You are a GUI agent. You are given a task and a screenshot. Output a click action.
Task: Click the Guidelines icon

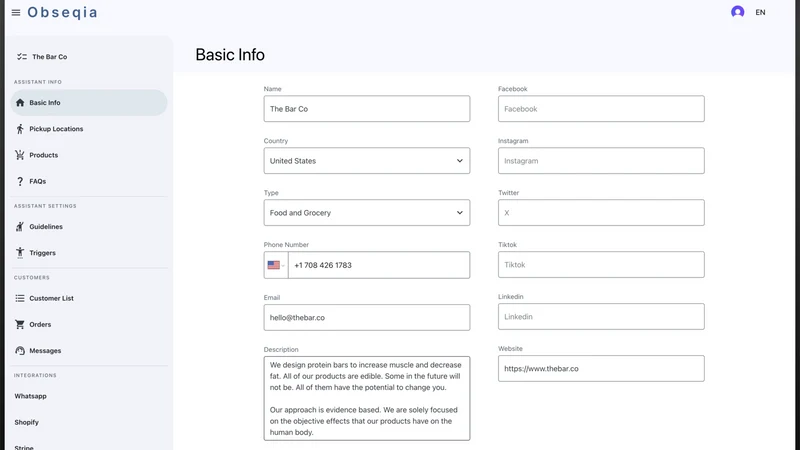(x=20, y=227)
